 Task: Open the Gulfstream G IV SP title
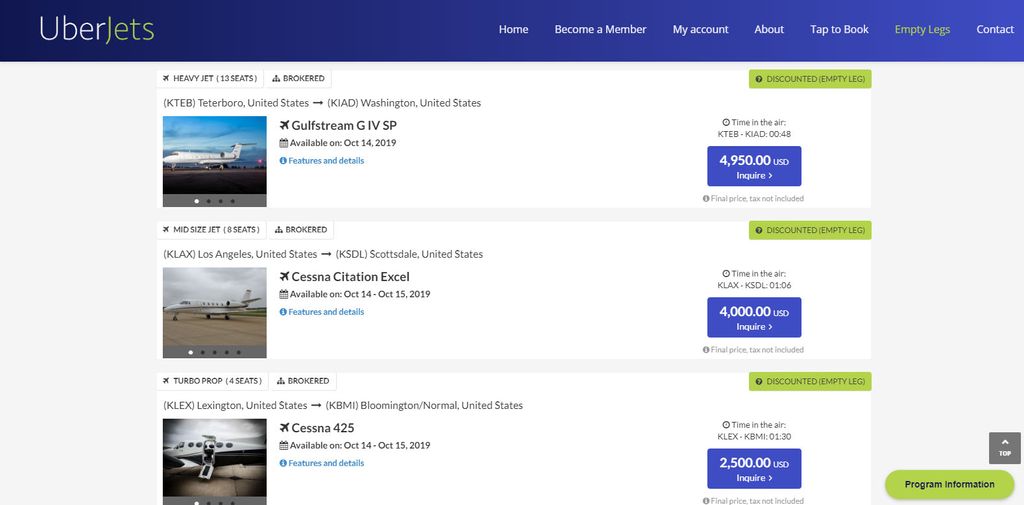click(344, 125)
